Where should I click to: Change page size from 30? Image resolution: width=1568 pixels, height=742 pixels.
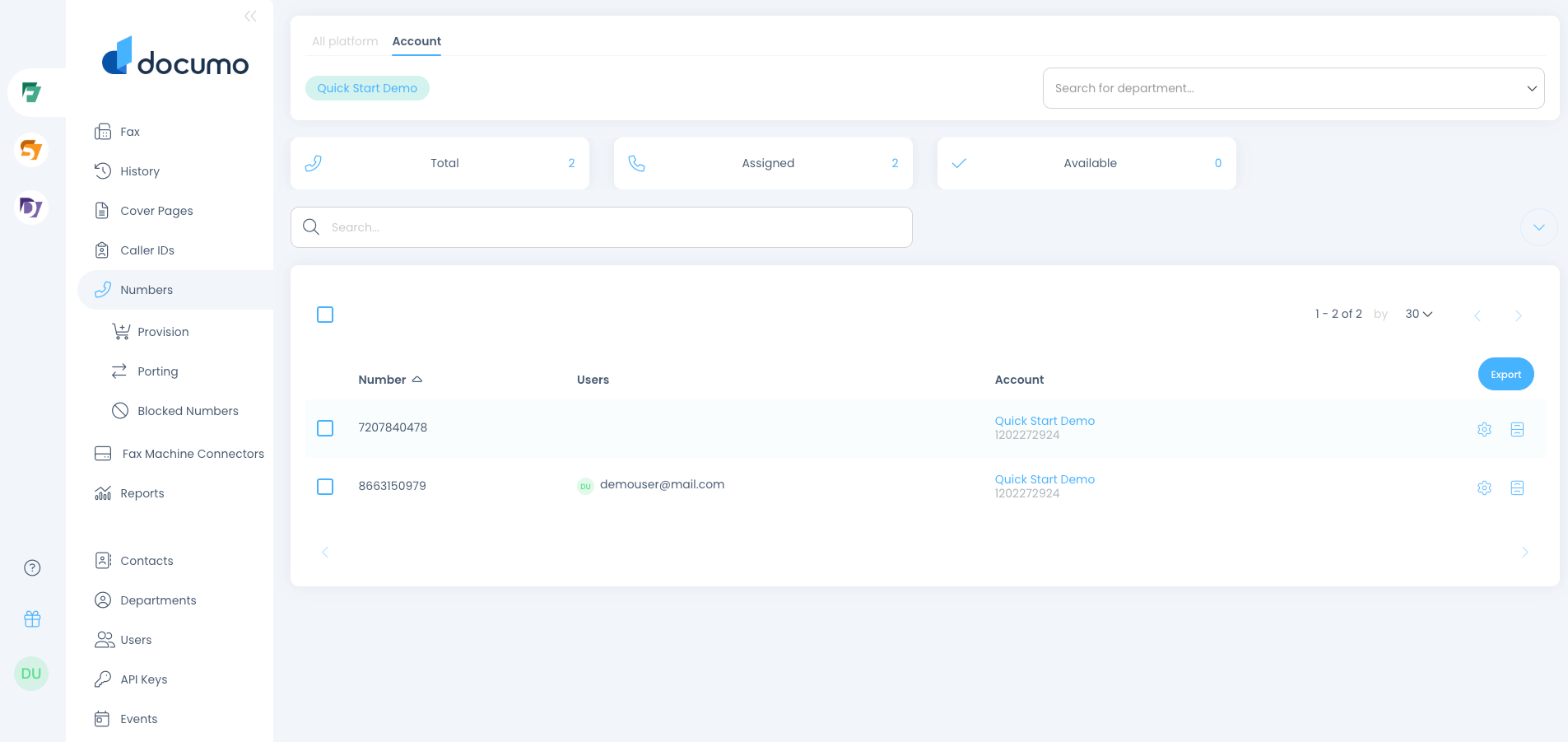tap(1418, 314)
